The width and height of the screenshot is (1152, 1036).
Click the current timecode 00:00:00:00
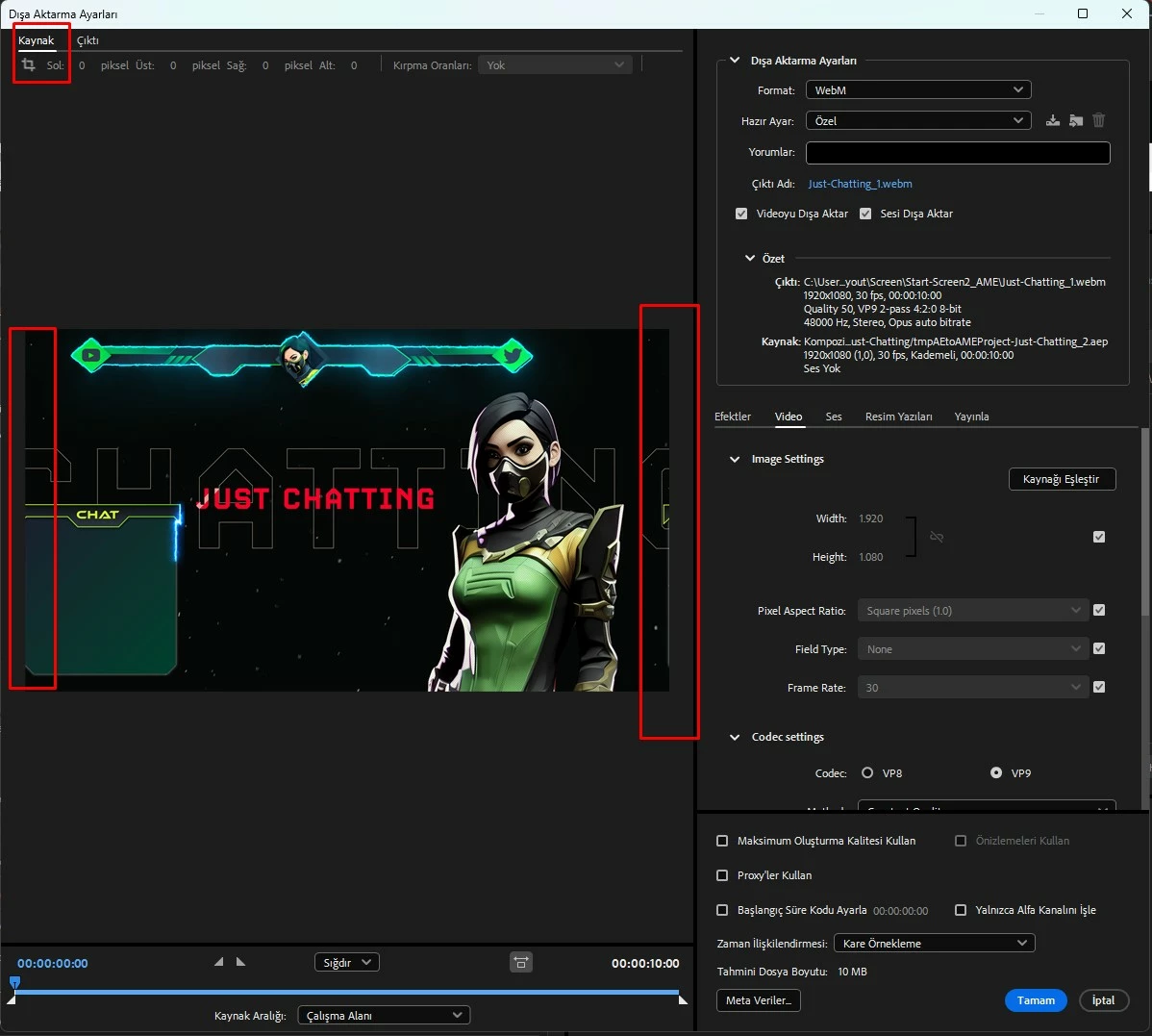coord(53,963)
